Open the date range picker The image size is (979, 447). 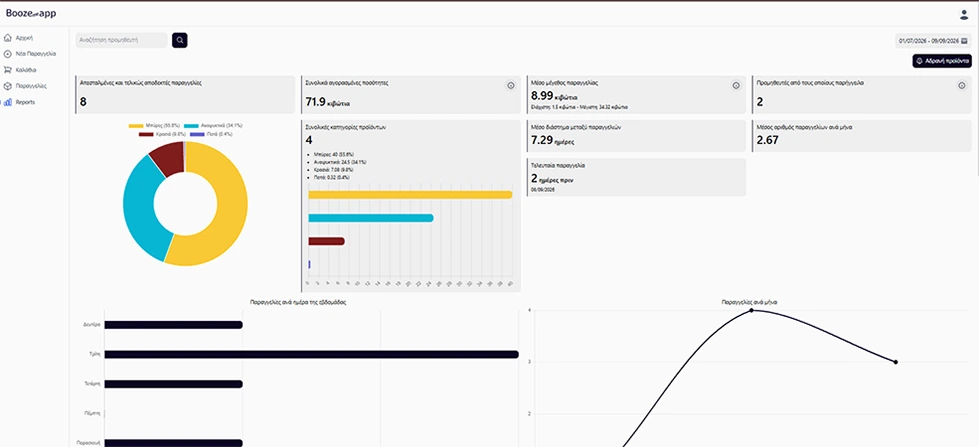(933, 41)
